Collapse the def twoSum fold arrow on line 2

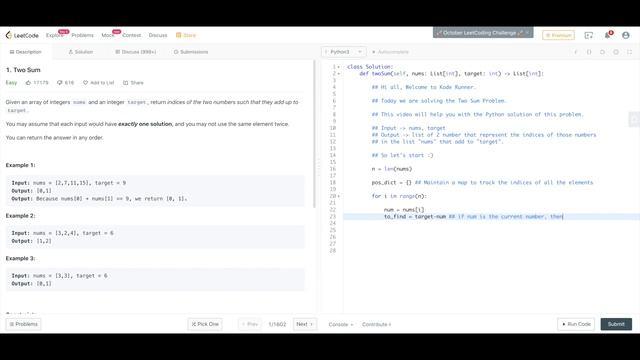(338, 74)
